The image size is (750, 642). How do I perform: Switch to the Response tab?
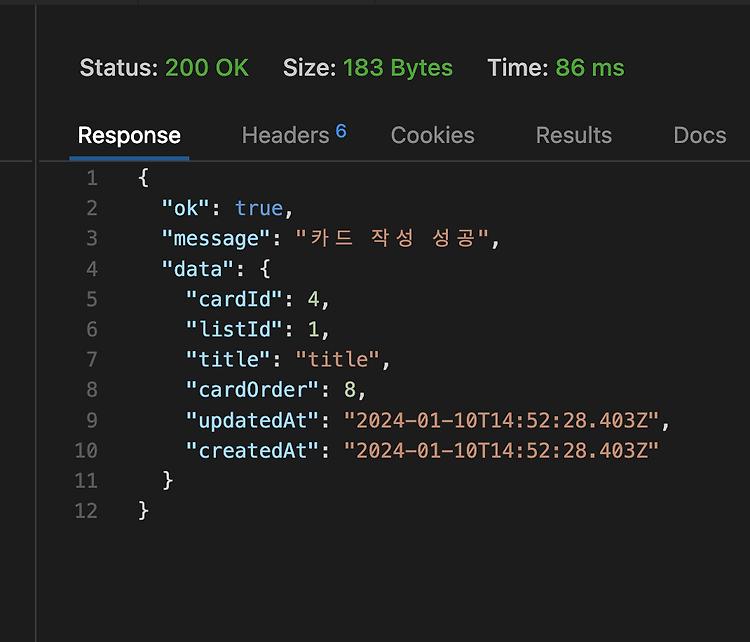click(129, 136)
